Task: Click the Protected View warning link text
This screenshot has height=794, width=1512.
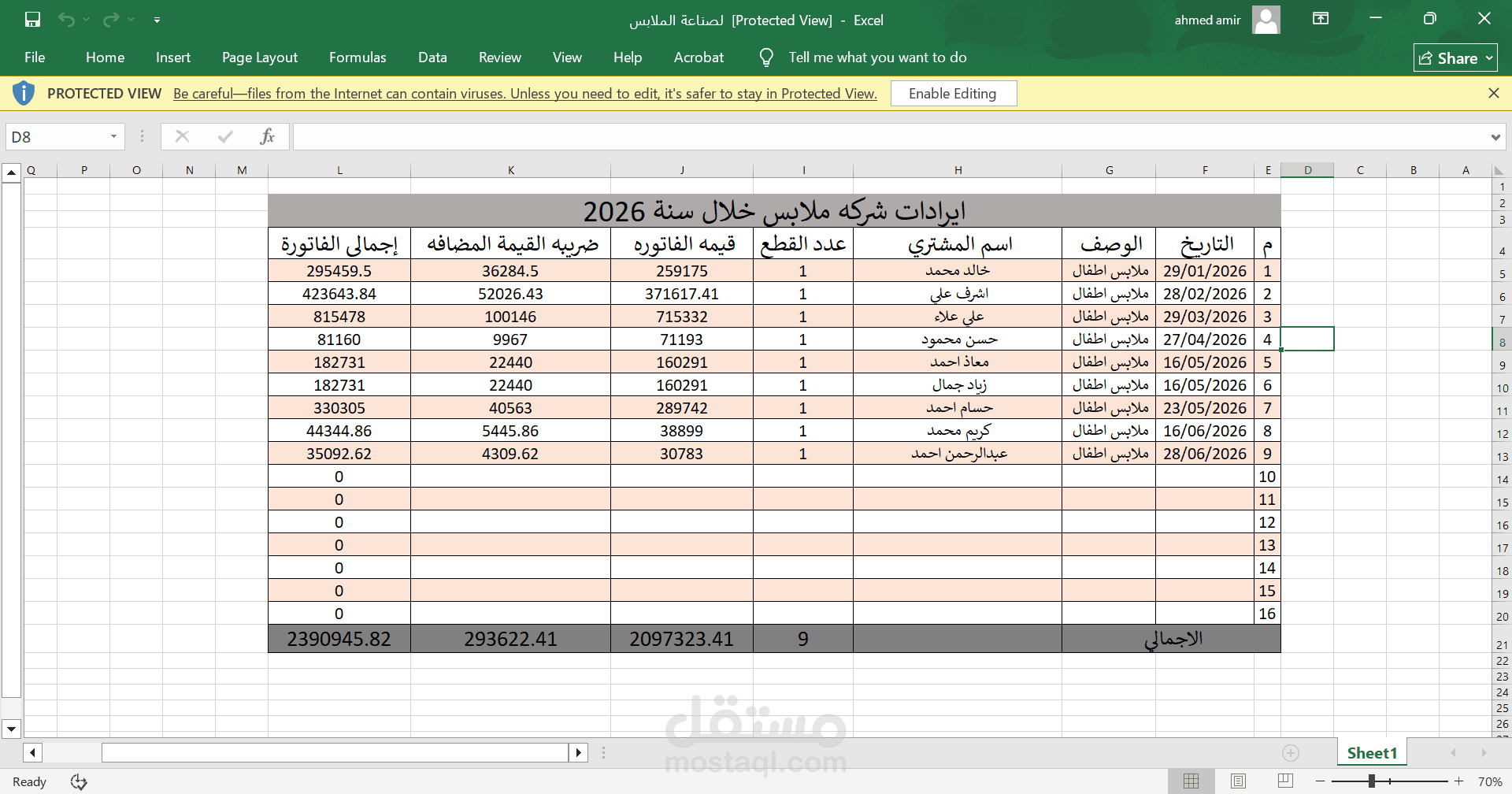Action: 524,94
